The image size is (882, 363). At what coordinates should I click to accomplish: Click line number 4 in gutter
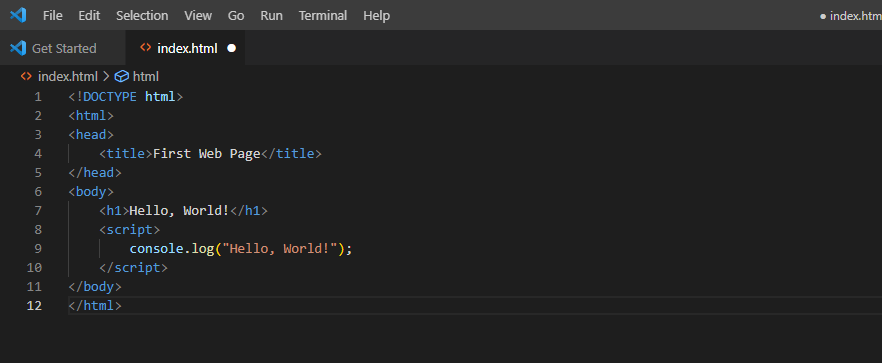coord(38,154)
